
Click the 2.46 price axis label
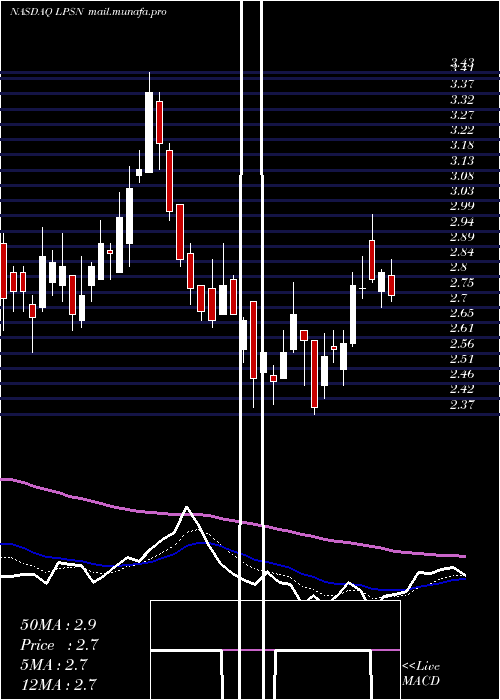[x=462, y=374]
